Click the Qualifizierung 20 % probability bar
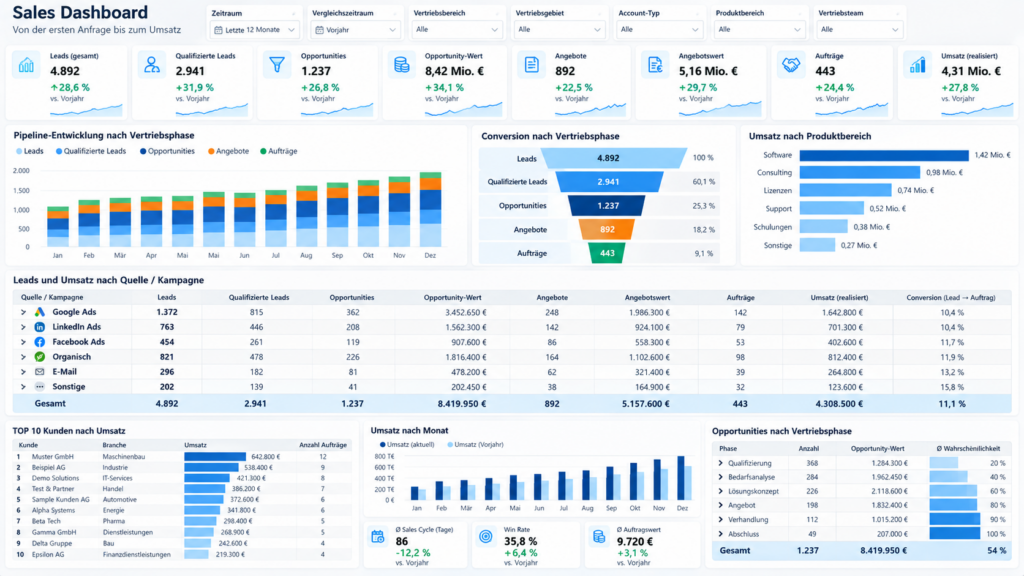 (944, 463)
